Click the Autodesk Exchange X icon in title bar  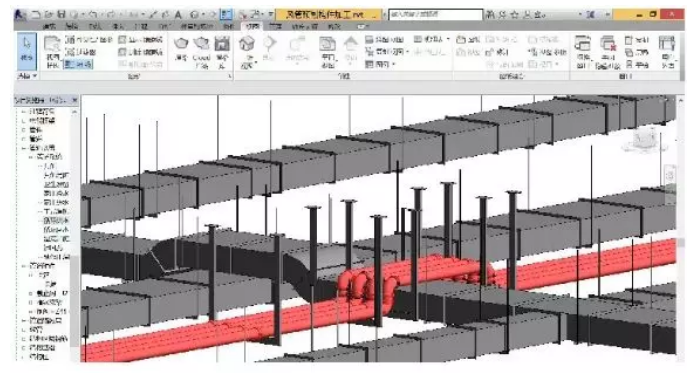[x=590, y=15]
